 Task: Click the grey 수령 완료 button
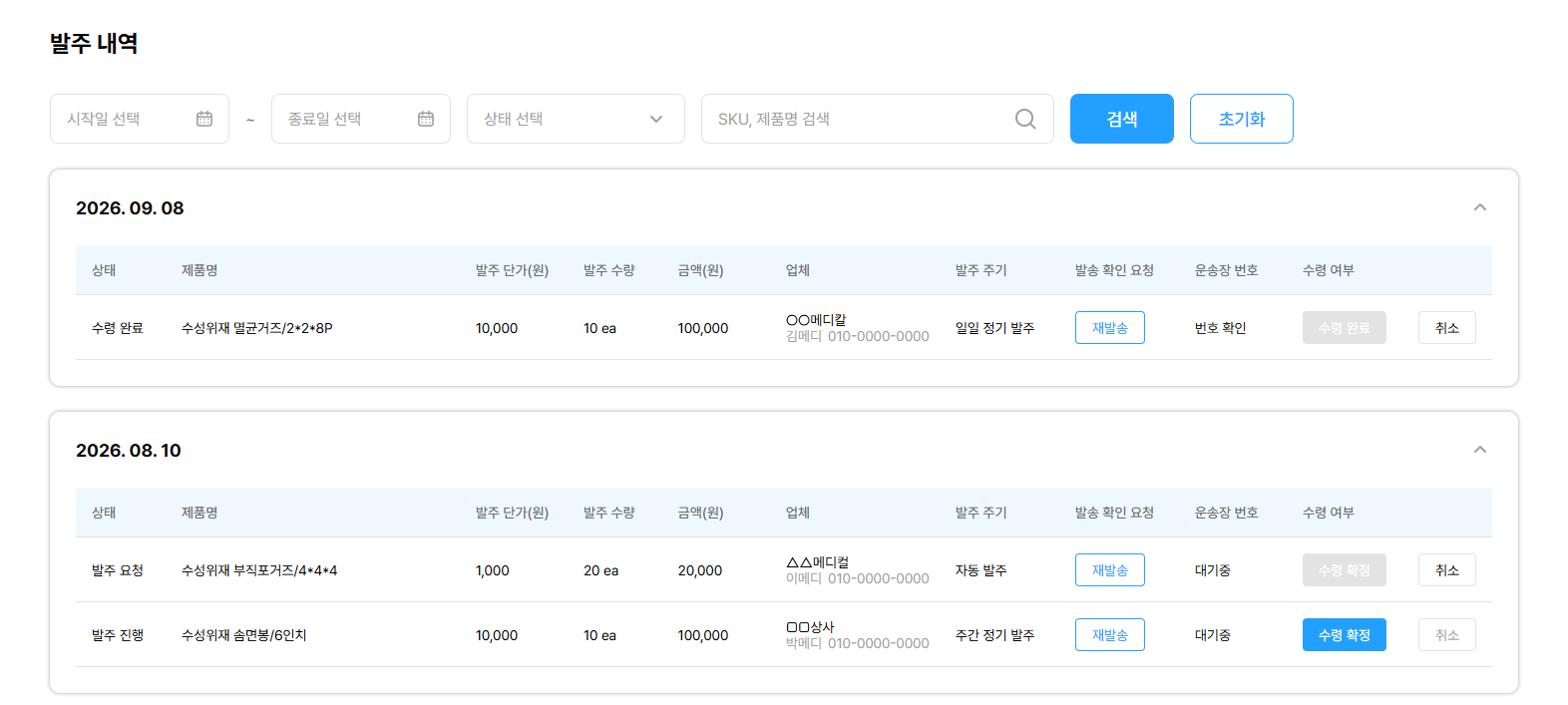click(x=1345, y=328)
